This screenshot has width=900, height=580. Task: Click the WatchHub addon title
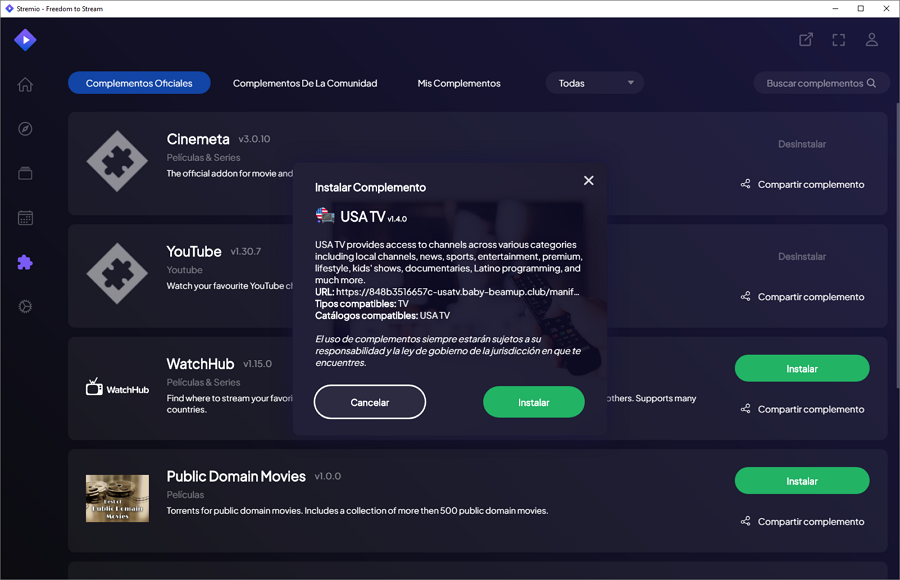(200, 364)
